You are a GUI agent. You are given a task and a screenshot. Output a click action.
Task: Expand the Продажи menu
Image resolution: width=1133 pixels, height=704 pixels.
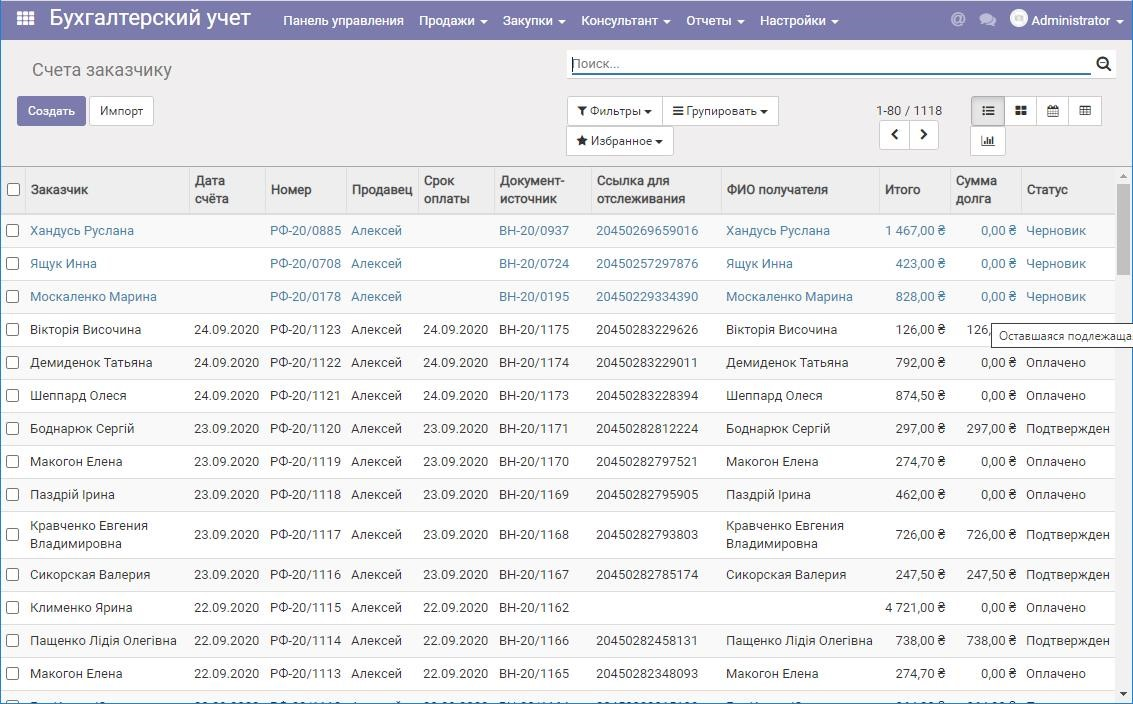tap(453, 21)
